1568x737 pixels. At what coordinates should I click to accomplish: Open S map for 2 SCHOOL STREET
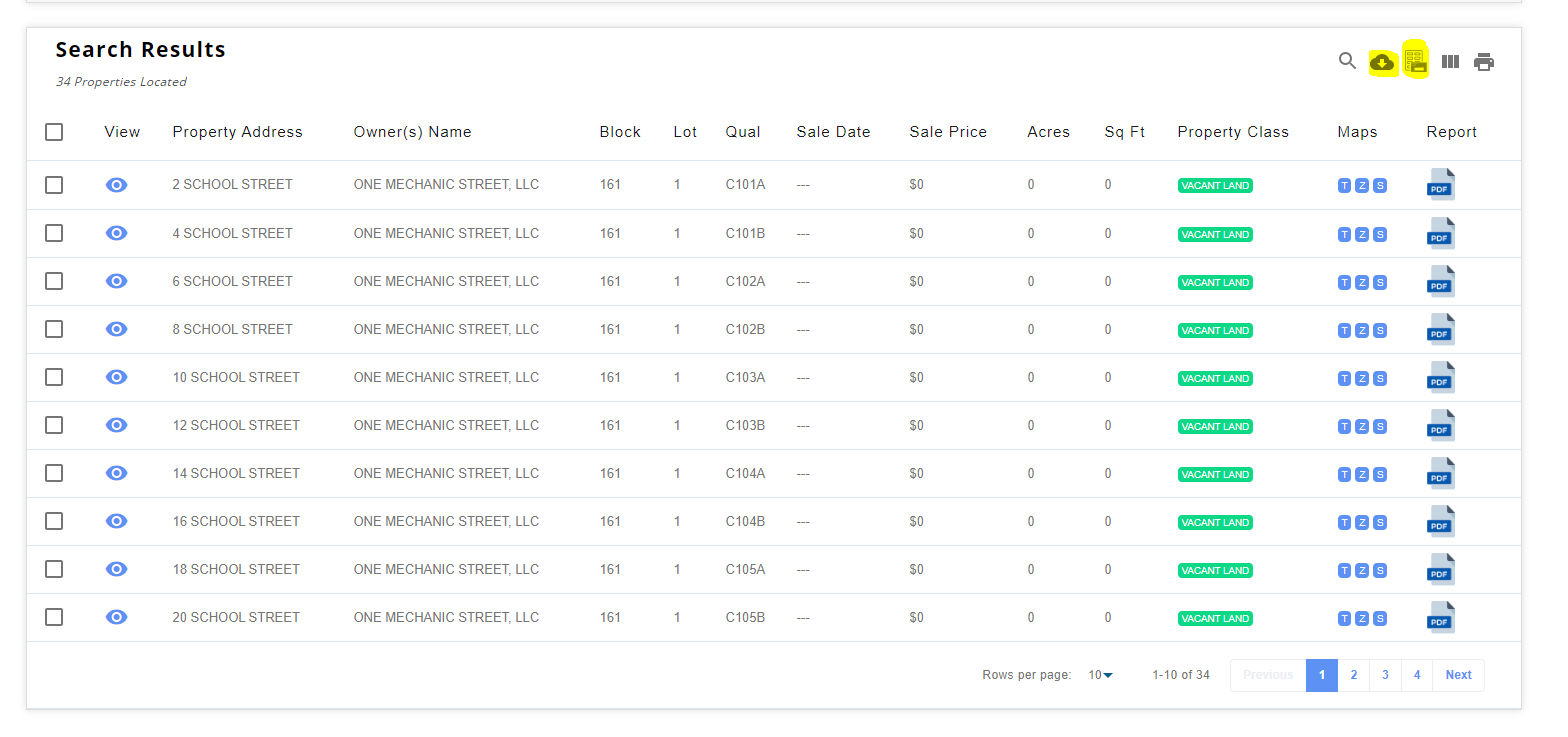click(x=1380, y=186)
